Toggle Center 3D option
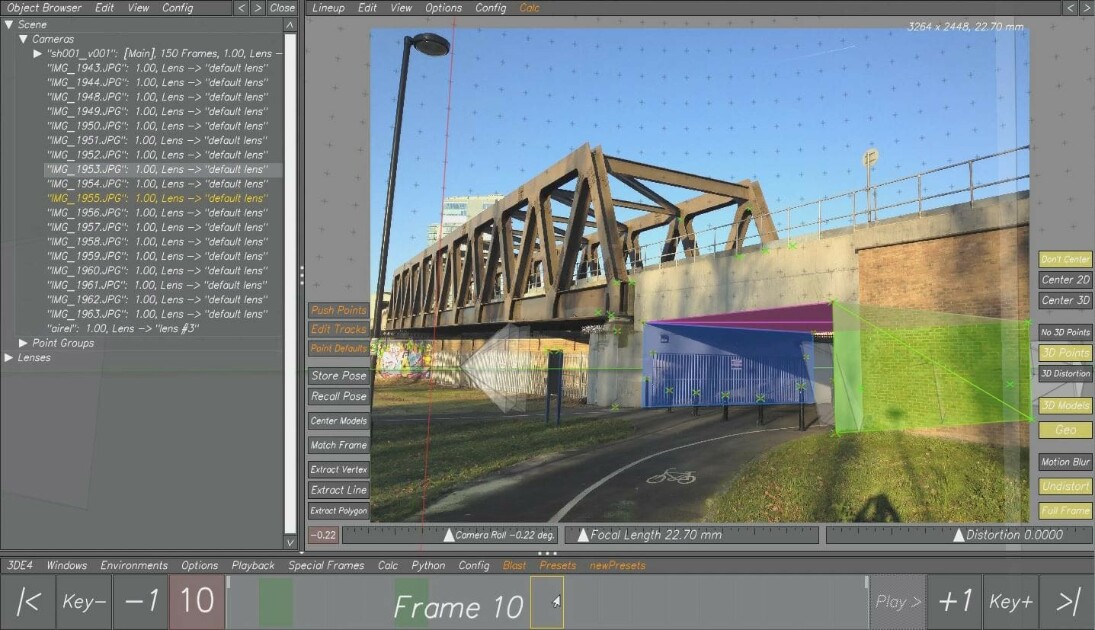 tap(1065, 300)
